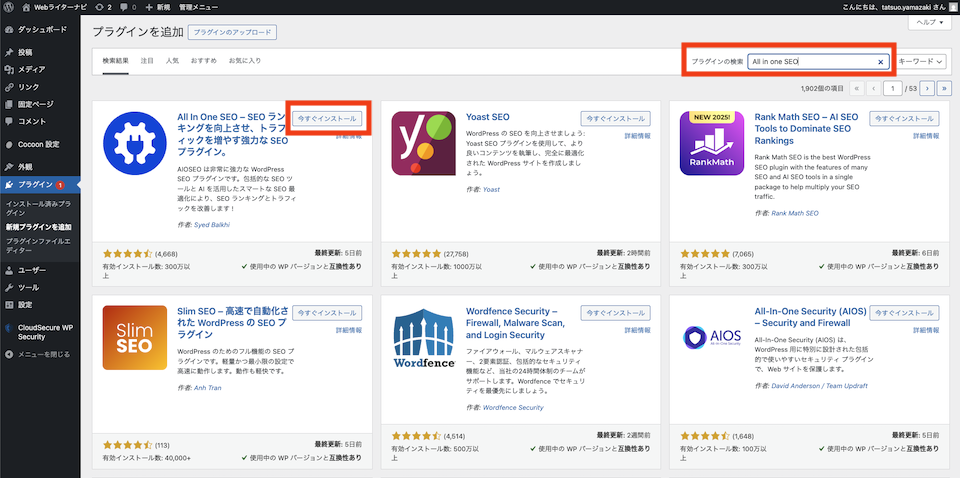Open the Webライターナビ site home link
This screenshot has height=478, width=960.
pyautogui.click(x=54, y=7)
